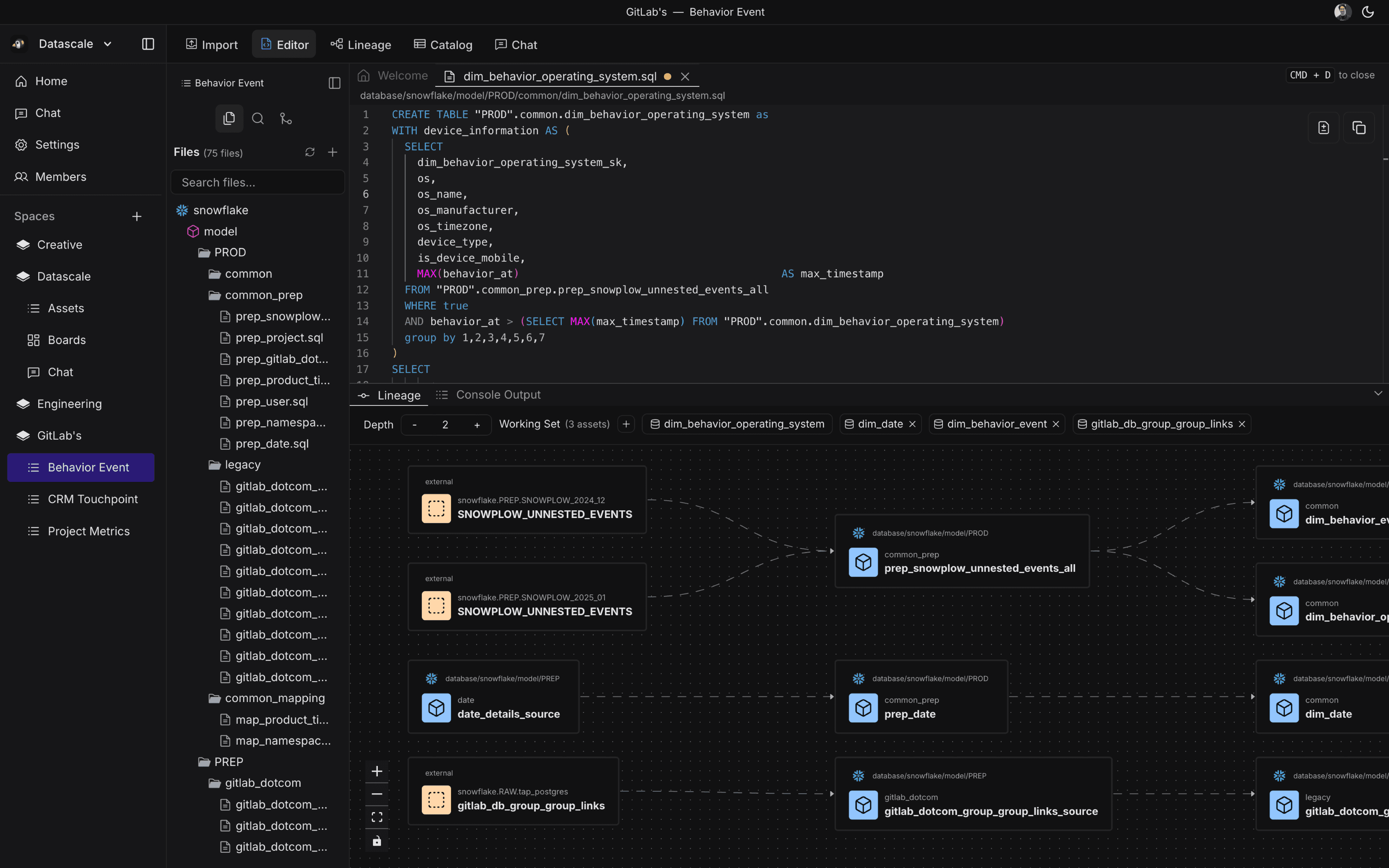1389x868 pixels.
Task: Select the files explorer icon
Action: point(229,119)
